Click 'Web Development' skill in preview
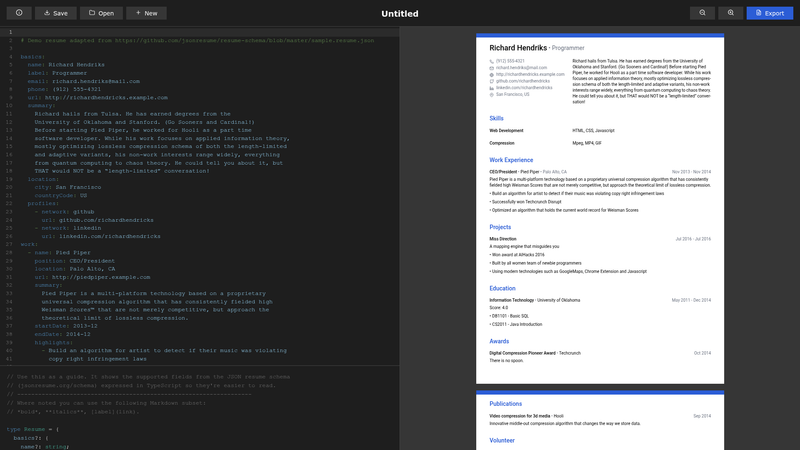 point(506,131)
